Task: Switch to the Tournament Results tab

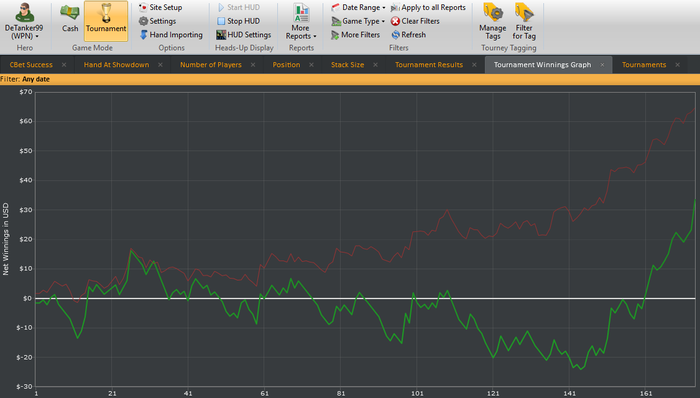Action: point(429,65)
